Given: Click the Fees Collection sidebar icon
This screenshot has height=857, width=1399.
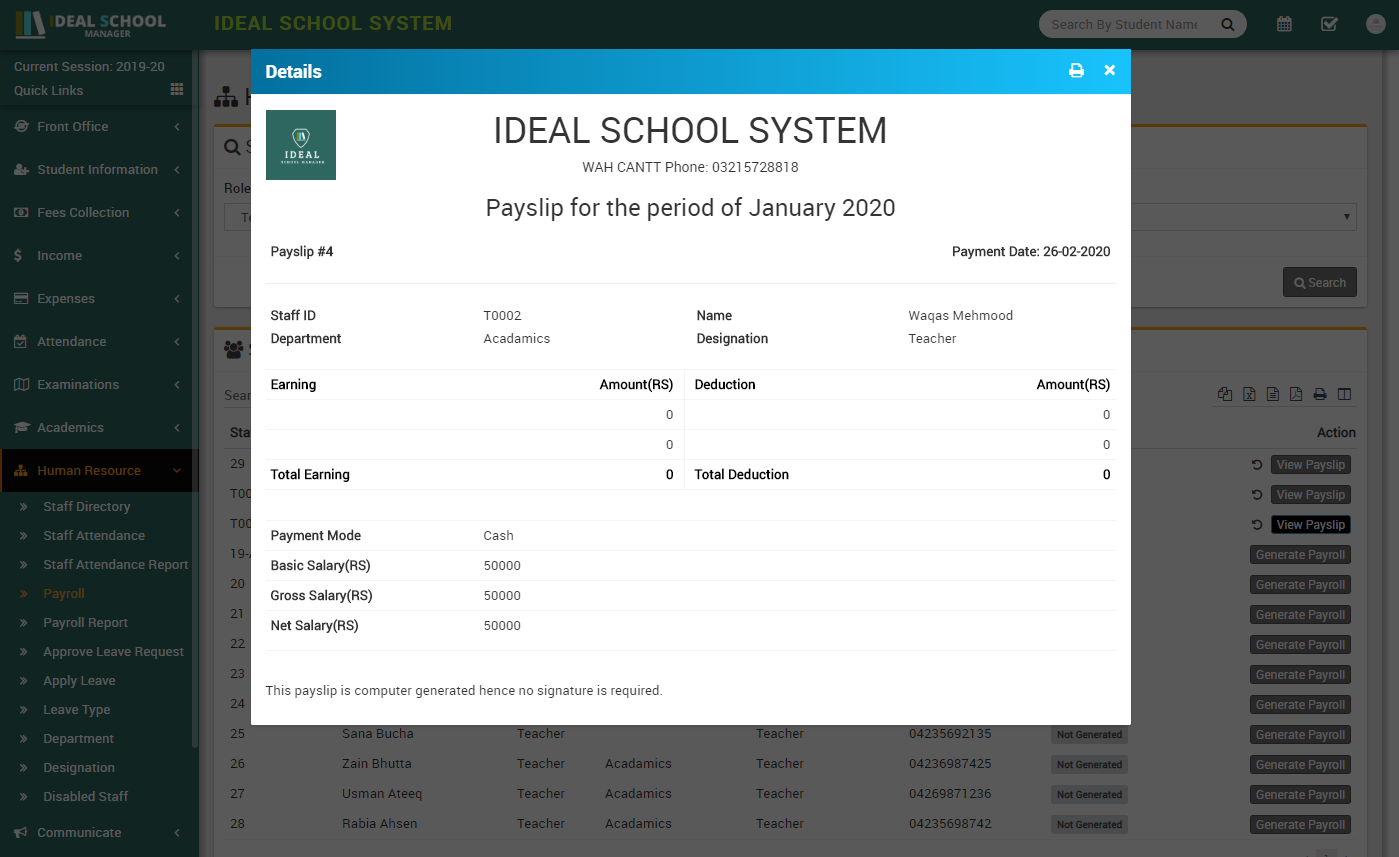Looking at the screenshot, I should tap(21, 213).
